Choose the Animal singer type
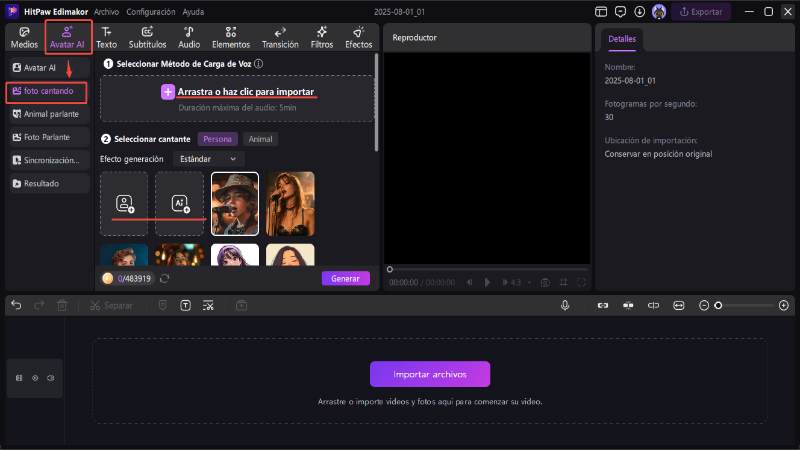Image resolution: width=800 pixels, height=450 pixels. (260, 139)
